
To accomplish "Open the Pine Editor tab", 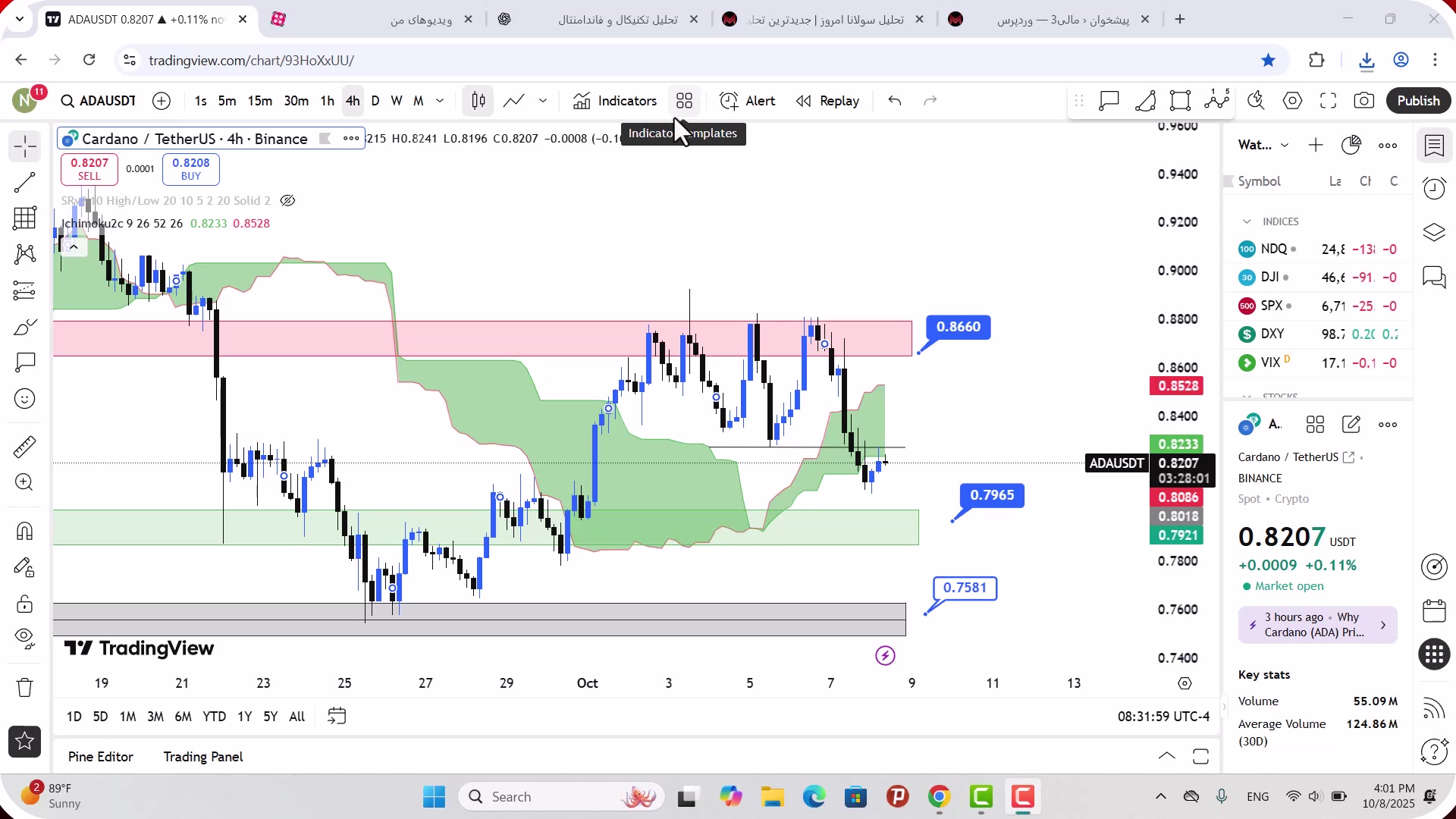I will (101, 757).
